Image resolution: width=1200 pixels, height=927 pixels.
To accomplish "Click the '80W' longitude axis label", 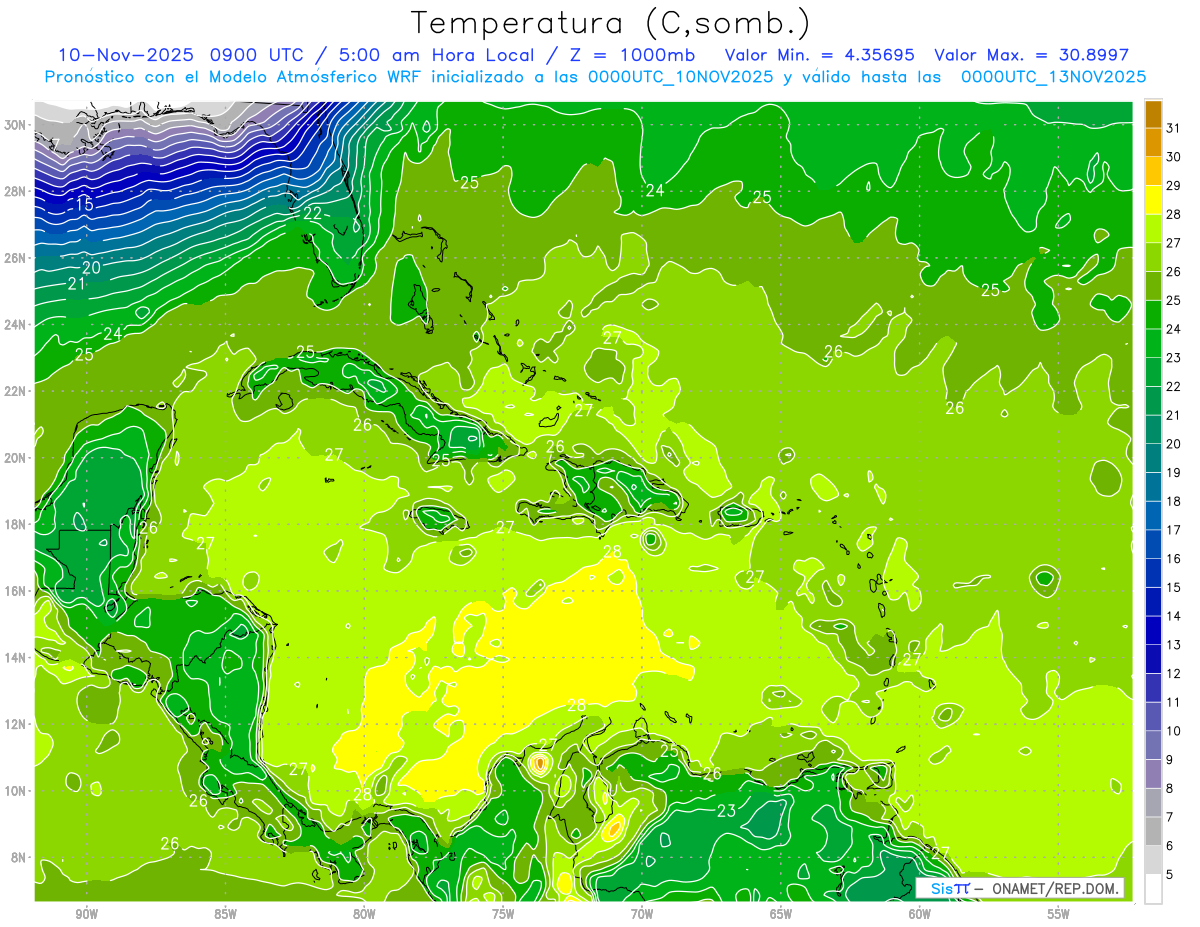I will tap(364, 914).
